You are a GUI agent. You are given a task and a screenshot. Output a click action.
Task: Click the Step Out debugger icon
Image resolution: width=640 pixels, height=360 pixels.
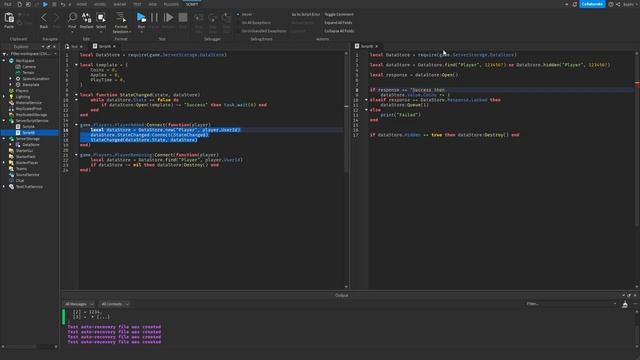point(226,18)
